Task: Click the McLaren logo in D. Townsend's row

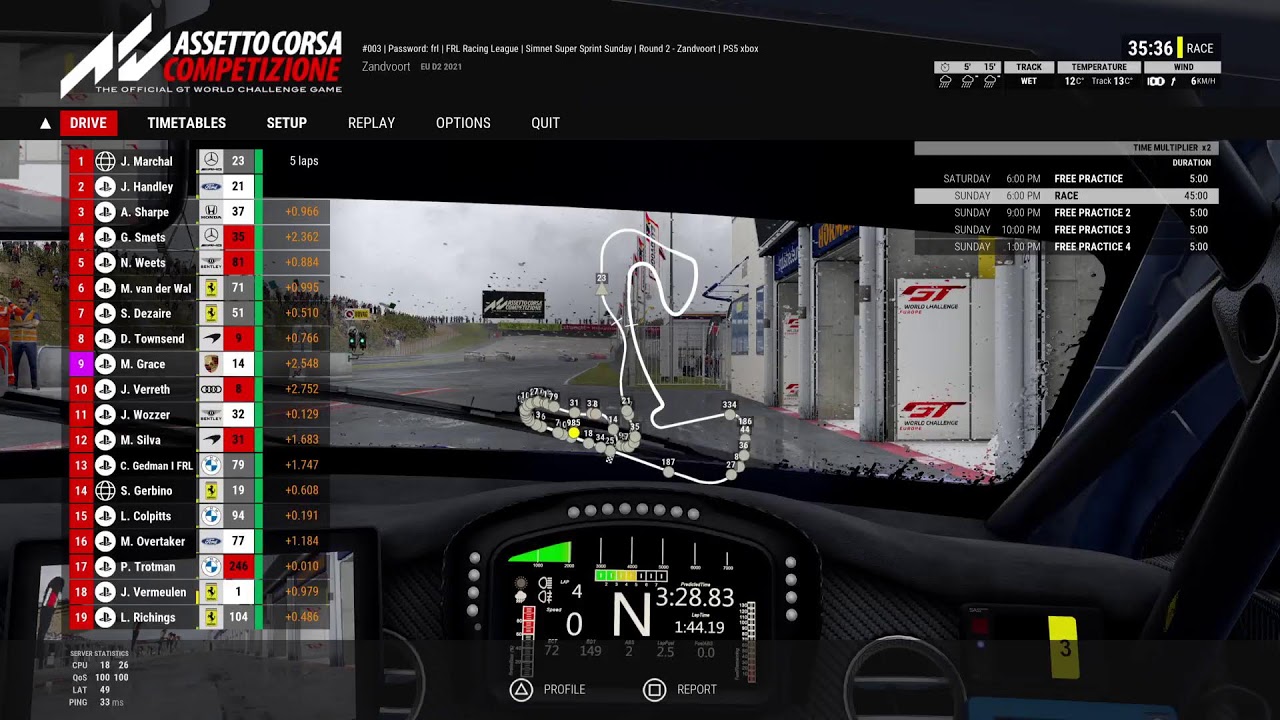Action: click(211, 339)
